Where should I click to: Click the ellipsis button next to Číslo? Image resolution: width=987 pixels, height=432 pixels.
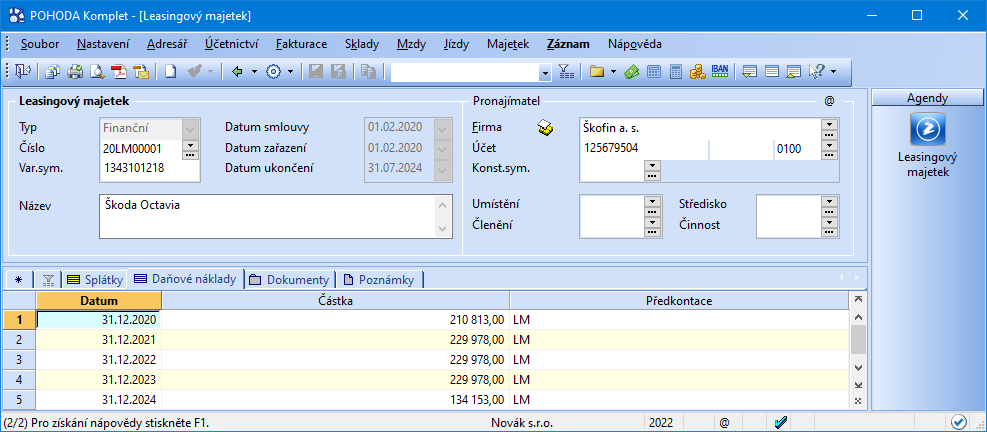189,154
